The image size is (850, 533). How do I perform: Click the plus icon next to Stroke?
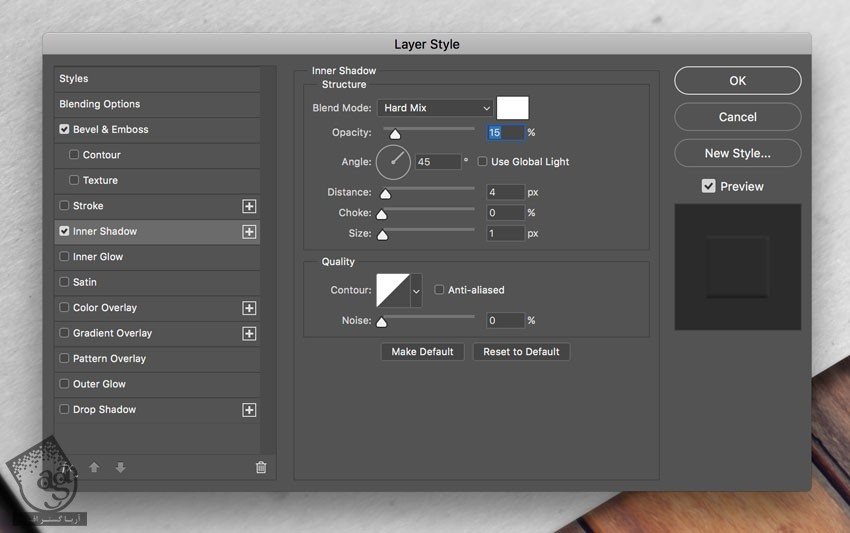pyautogui.click(x=249, y=206)
